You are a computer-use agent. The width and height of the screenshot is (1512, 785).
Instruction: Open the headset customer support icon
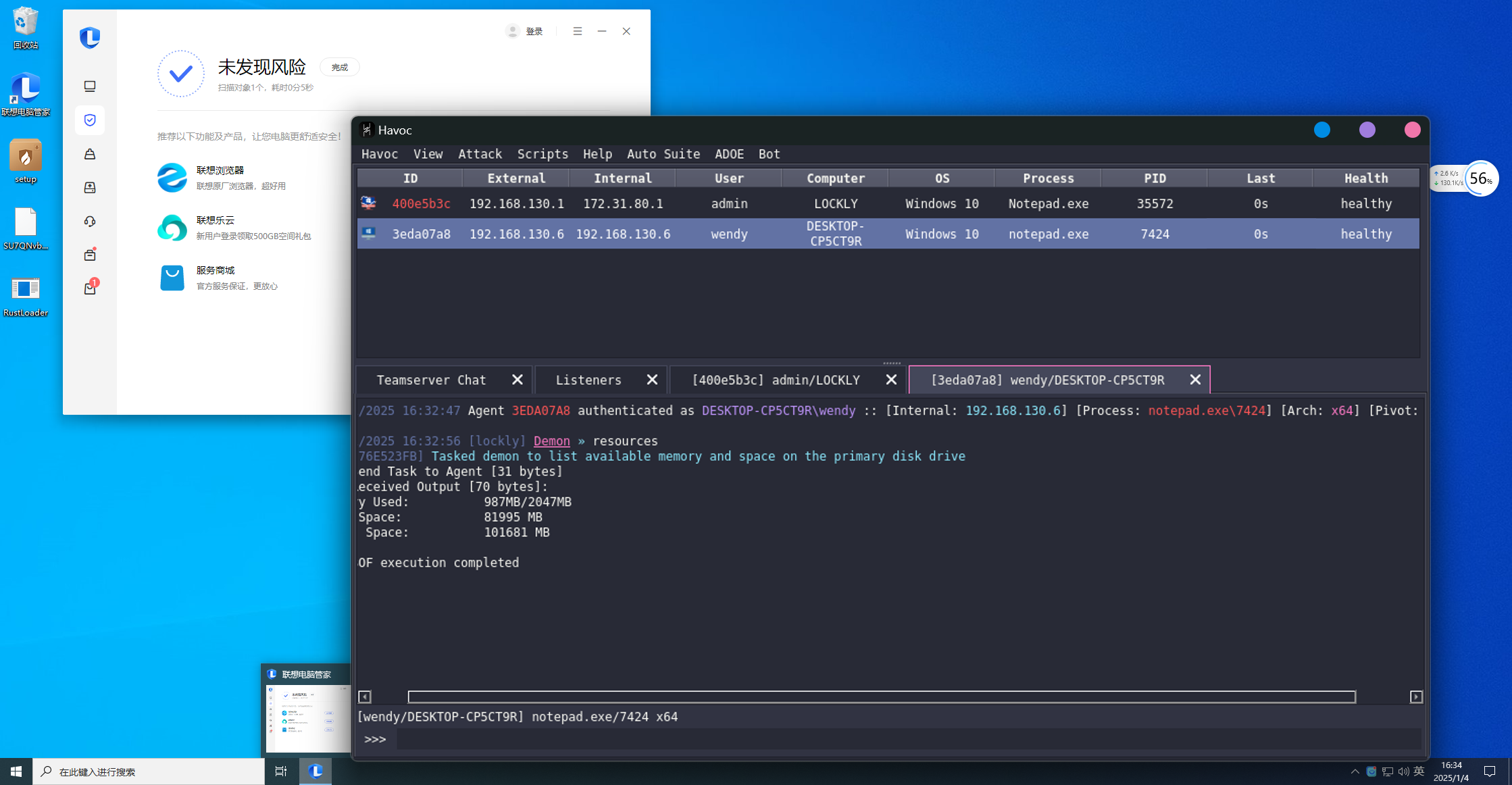[x=90, y=222]
